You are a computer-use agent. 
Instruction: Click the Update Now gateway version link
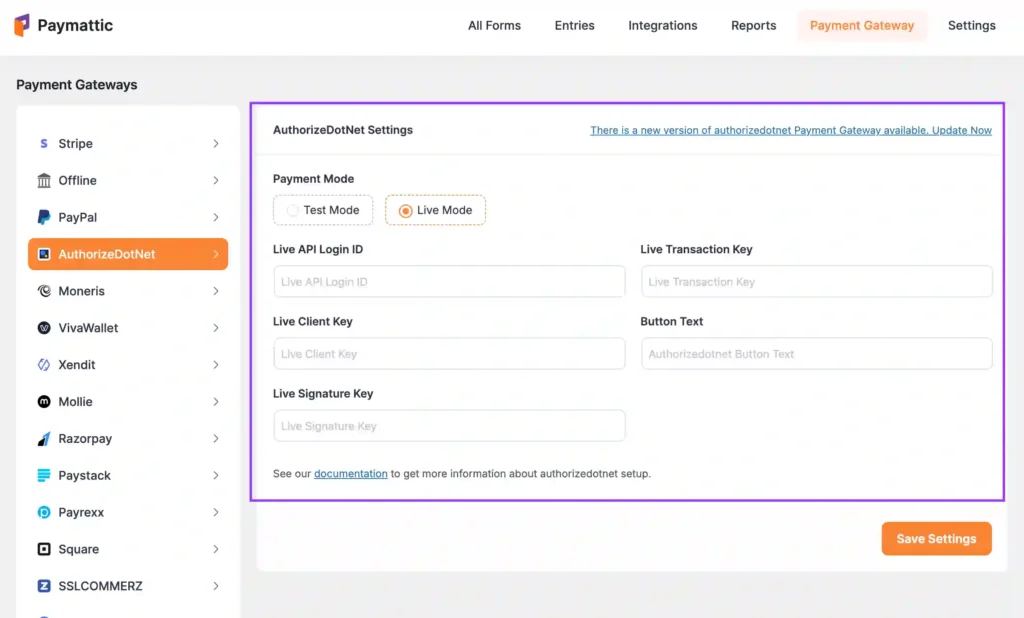(791, 130)
